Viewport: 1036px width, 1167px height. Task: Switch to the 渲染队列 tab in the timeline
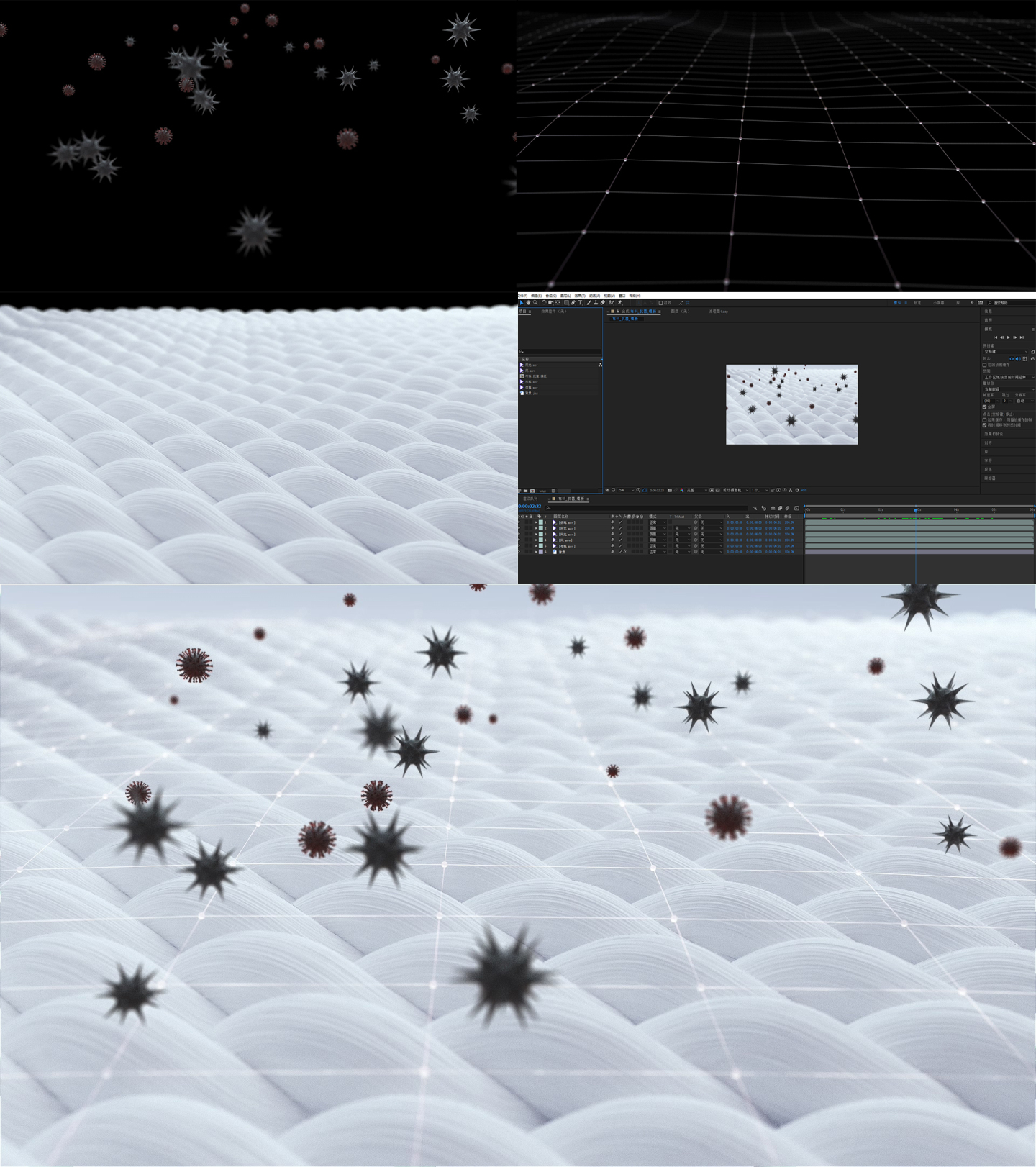point(530,499)
